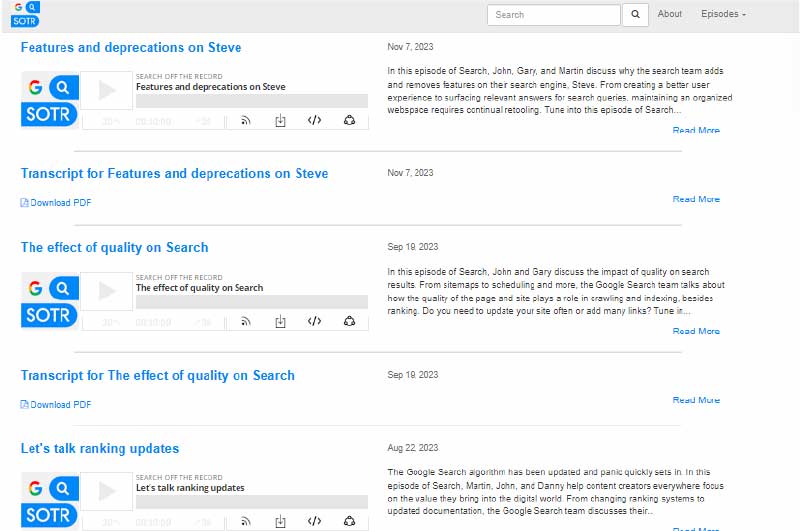This screenshot has height=531, width=800.
Task: Seek in ranking updates player progress bar
Action: coord(252,502)
